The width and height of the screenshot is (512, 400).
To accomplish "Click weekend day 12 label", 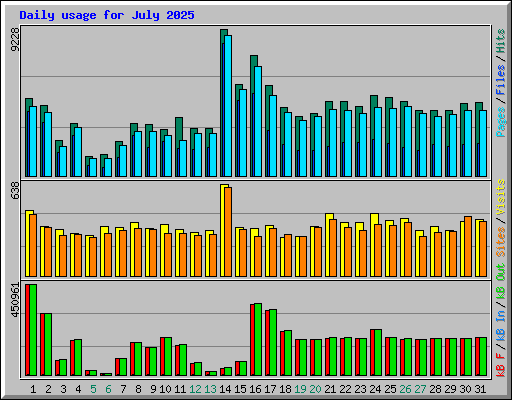I will [x=195, y=389].
